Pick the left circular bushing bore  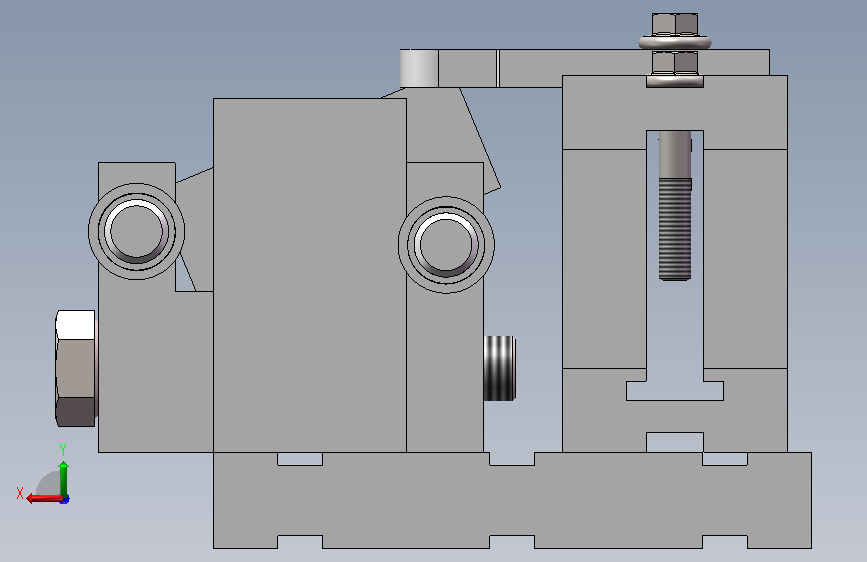pyautogui.click(x=137, y=231)
